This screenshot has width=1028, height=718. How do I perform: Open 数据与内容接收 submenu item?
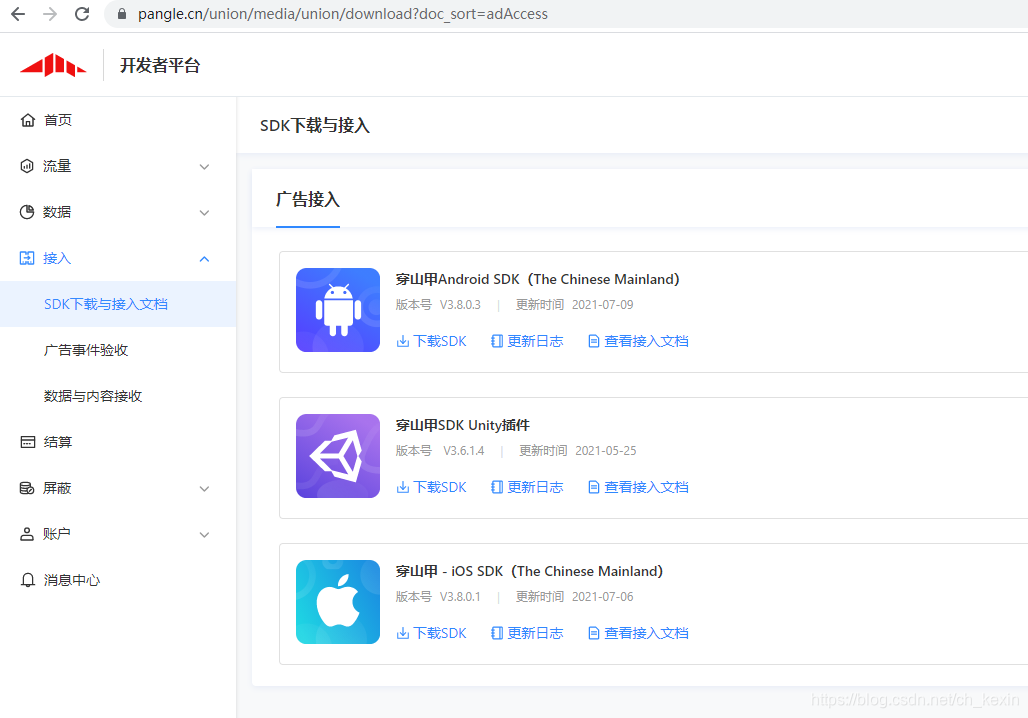(118, 396)
